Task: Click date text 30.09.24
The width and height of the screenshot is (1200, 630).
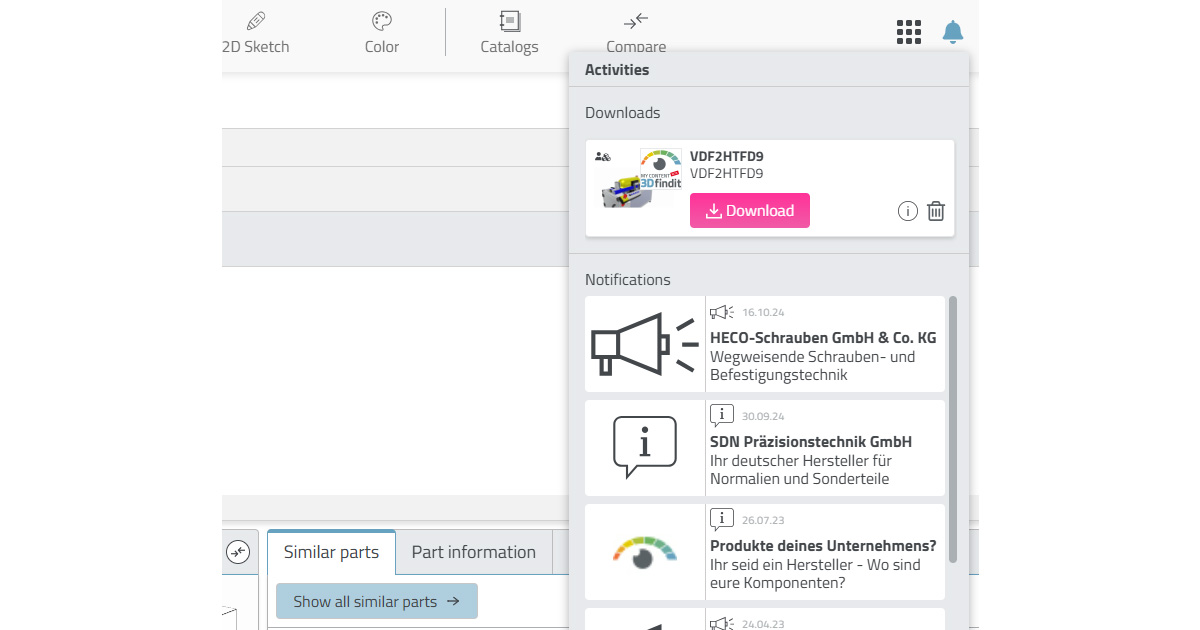Action: pos(763,417)
